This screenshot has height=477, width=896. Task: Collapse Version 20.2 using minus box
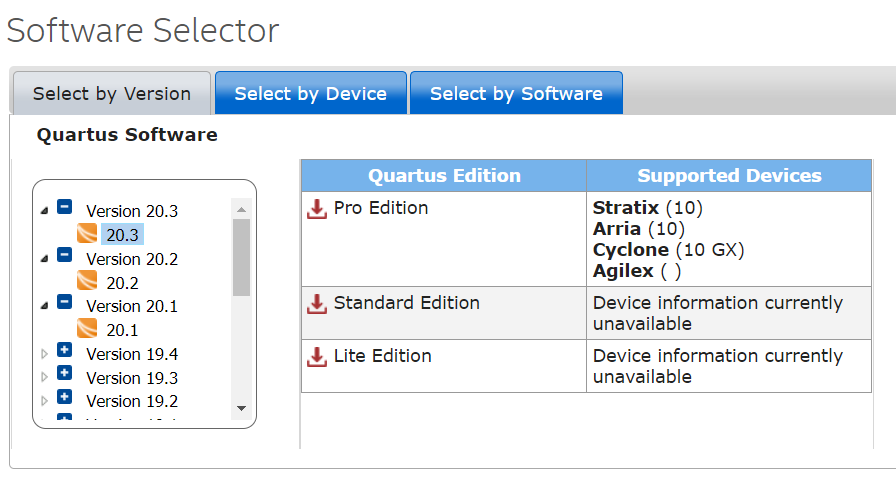(x=65, y=256)
